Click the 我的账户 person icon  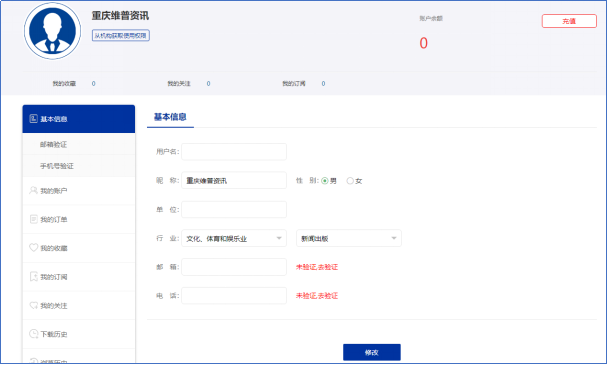click(x=34, y=190)
